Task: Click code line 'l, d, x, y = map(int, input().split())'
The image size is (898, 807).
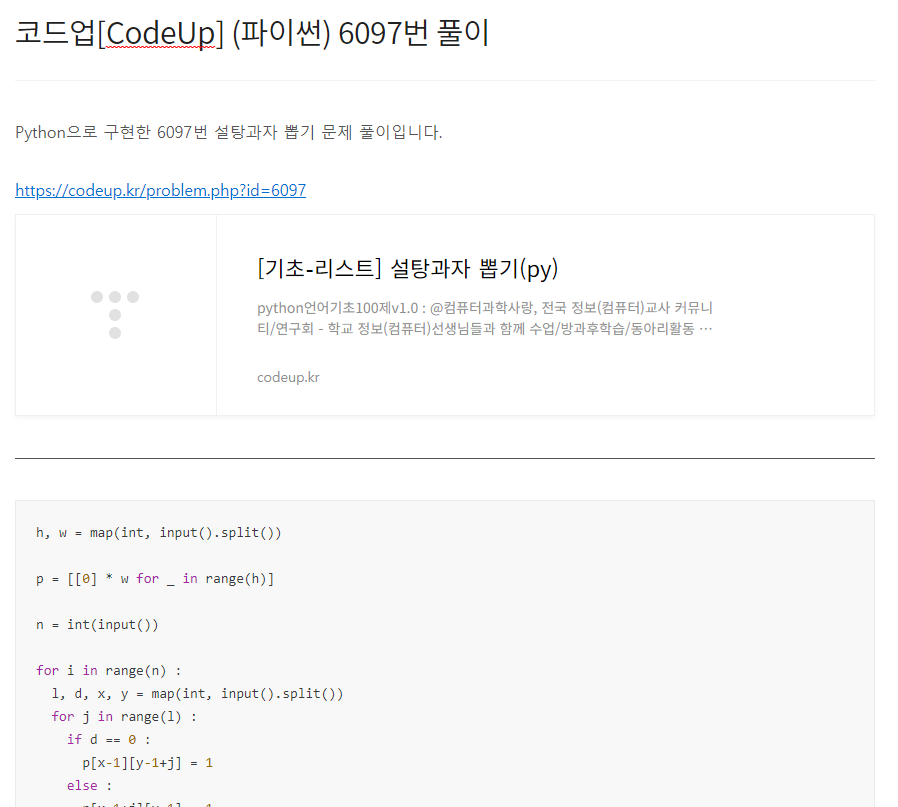Action: [197, 694]
